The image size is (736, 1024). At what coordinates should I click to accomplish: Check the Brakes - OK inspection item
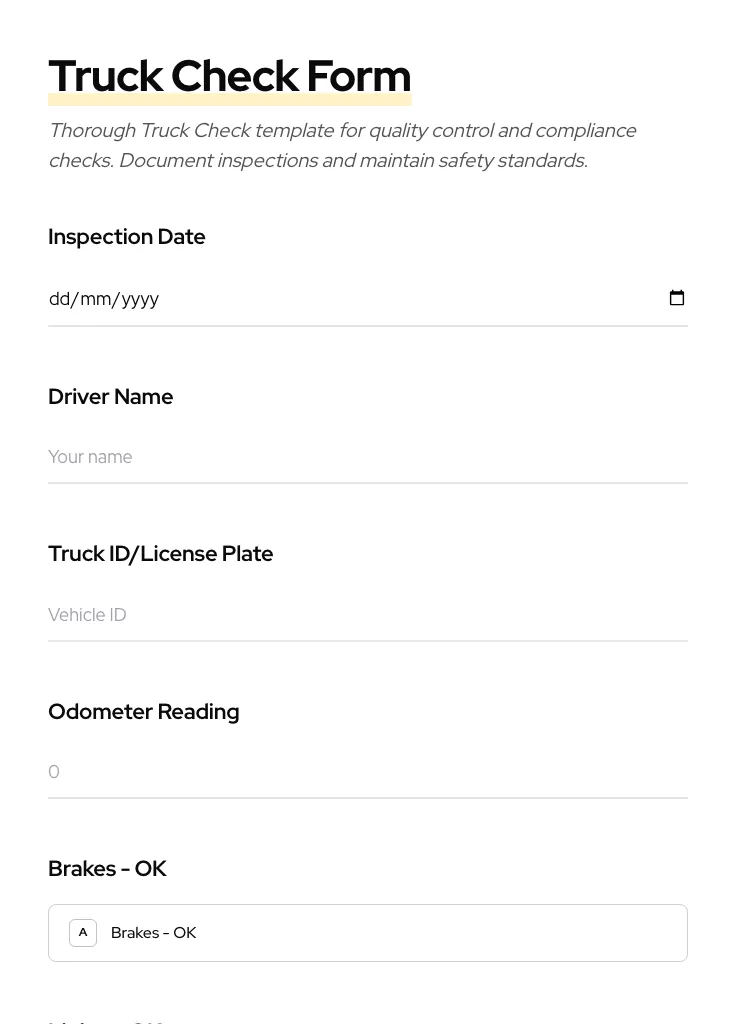(368, 932)
